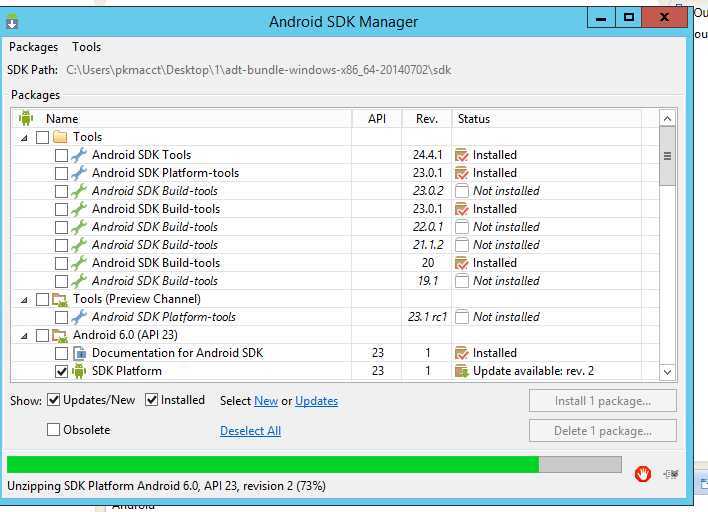Check the Tools group checkbox

coord(42,137)
